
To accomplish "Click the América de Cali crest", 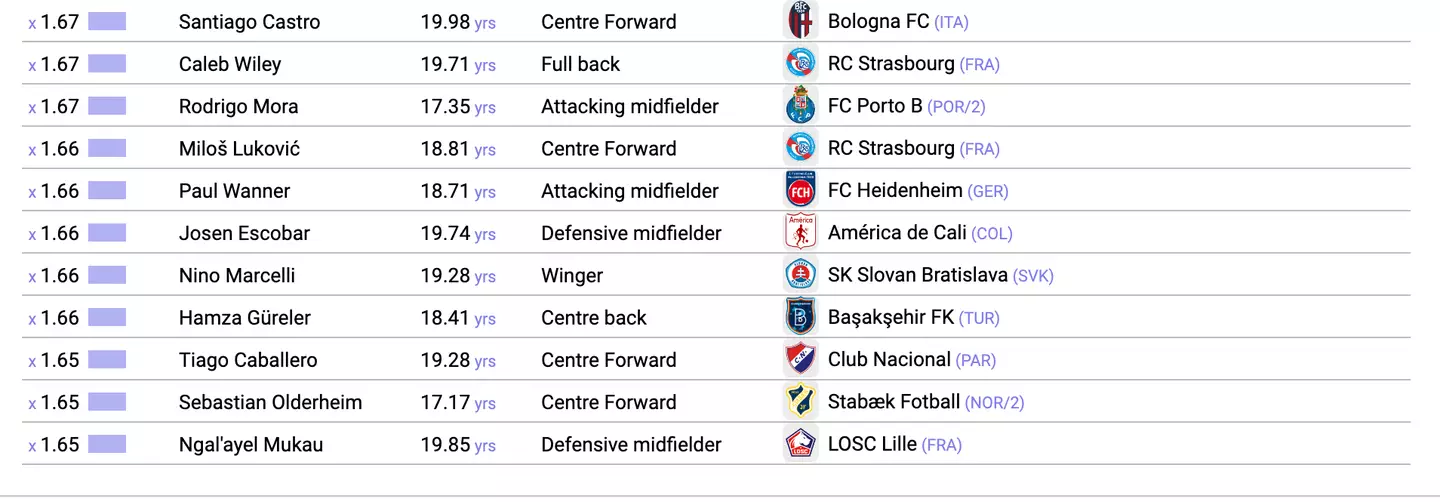I will pyautogui.click(x=801, y=233).
